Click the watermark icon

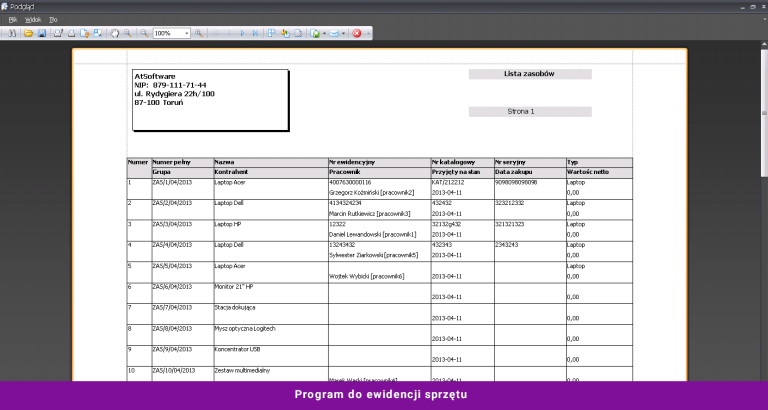tap(298, 33)
